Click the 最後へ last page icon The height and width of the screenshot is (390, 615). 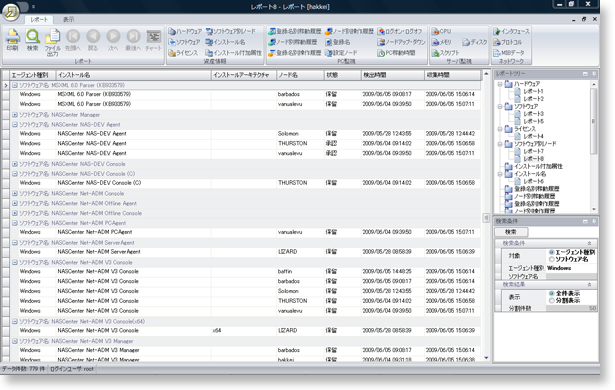[x=133, y=40]
